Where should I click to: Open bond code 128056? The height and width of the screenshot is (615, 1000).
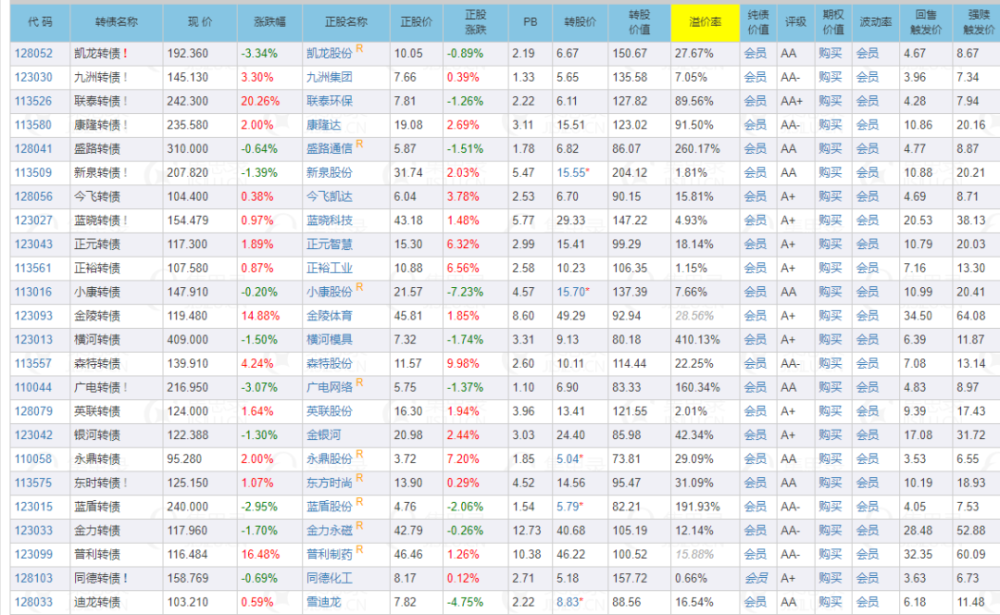[x=34, y=196]
